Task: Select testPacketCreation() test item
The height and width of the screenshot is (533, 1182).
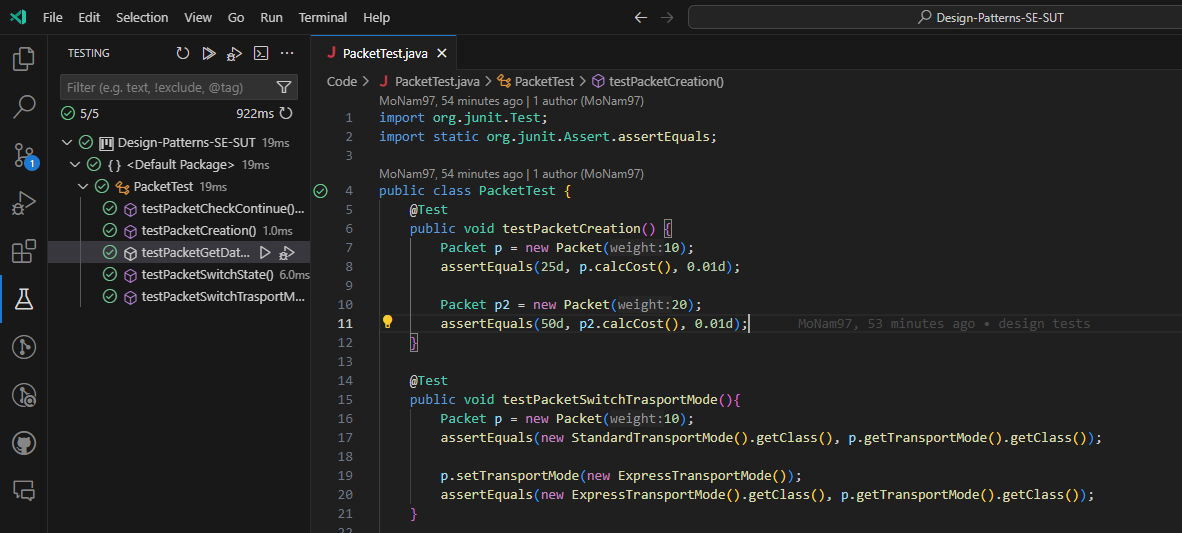Action: (x=199, y=231)
